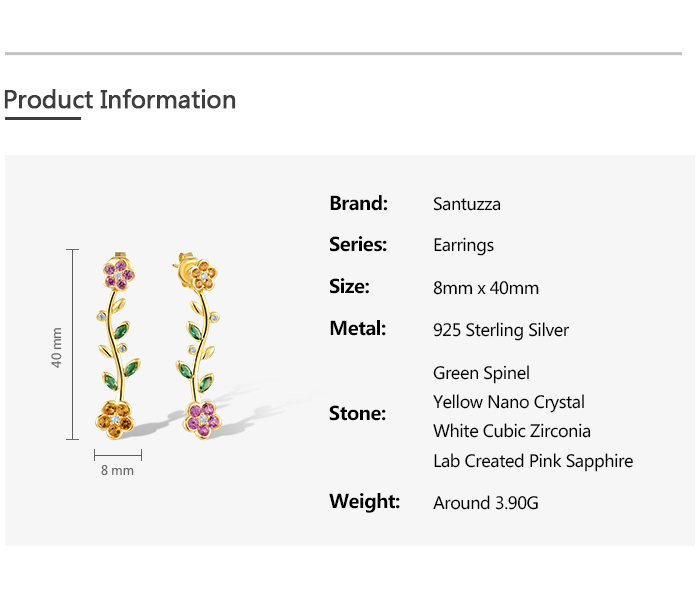Click the White Cubic Zirconia entry
The width and height of the screenshot is (700, 596).
[512, 431]
